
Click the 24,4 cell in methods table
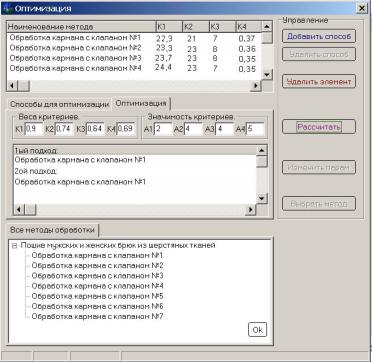tap(163, 68)
